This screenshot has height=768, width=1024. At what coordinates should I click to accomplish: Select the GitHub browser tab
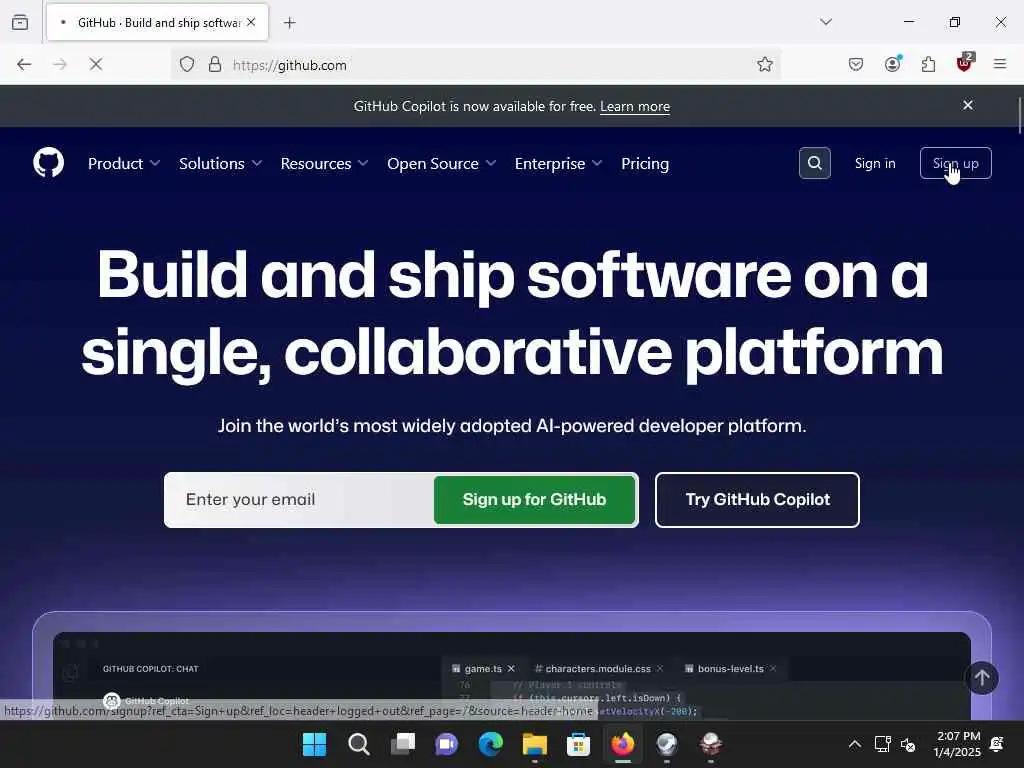(157, 22)
